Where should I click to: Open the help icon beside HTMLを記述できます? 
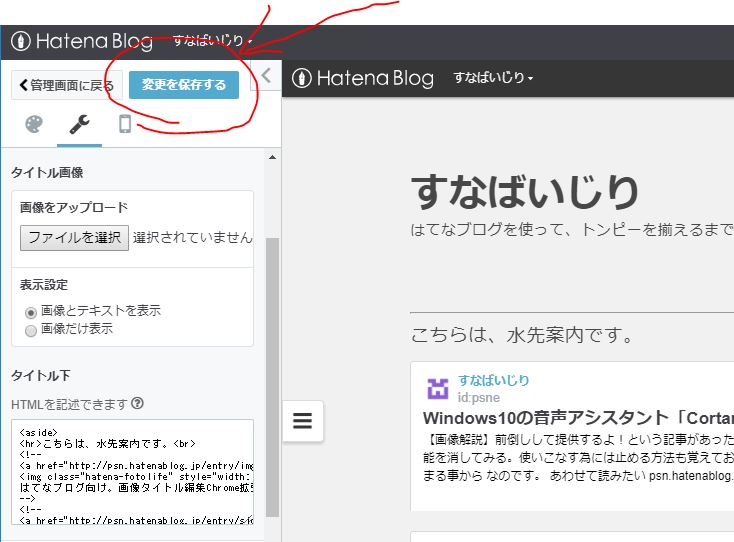coord(137,403)
